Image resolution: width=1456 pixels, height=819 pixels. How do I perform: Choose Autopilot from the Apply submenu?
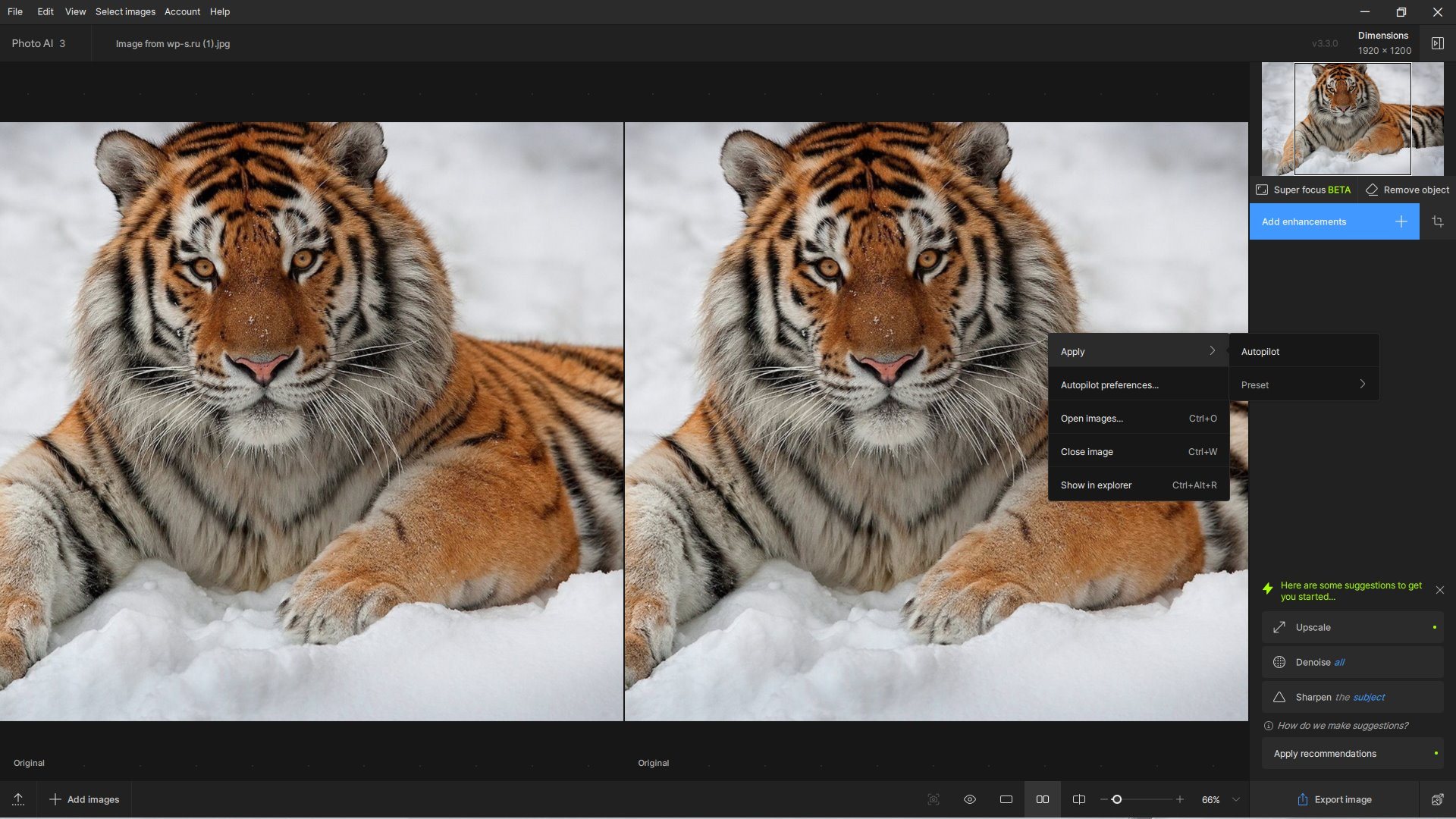pyautogui.click(x=1260, y=352)
